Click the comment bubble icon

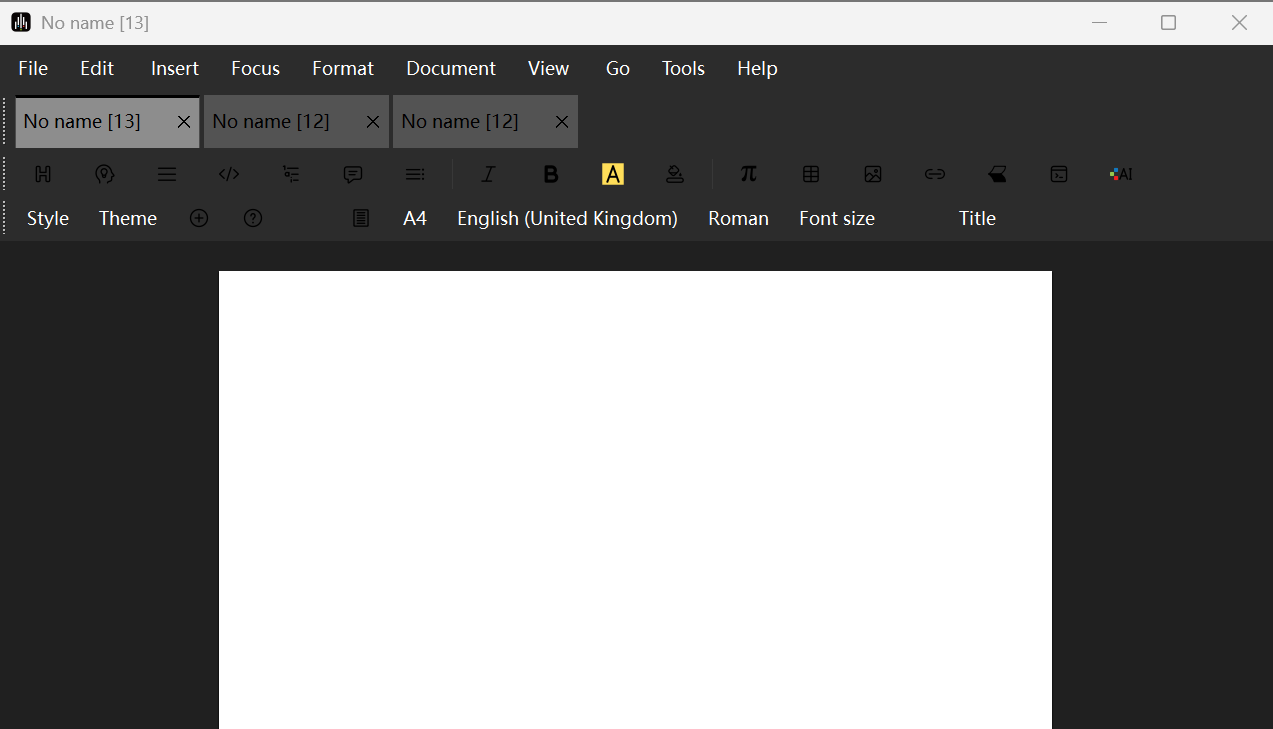(353, 174)
